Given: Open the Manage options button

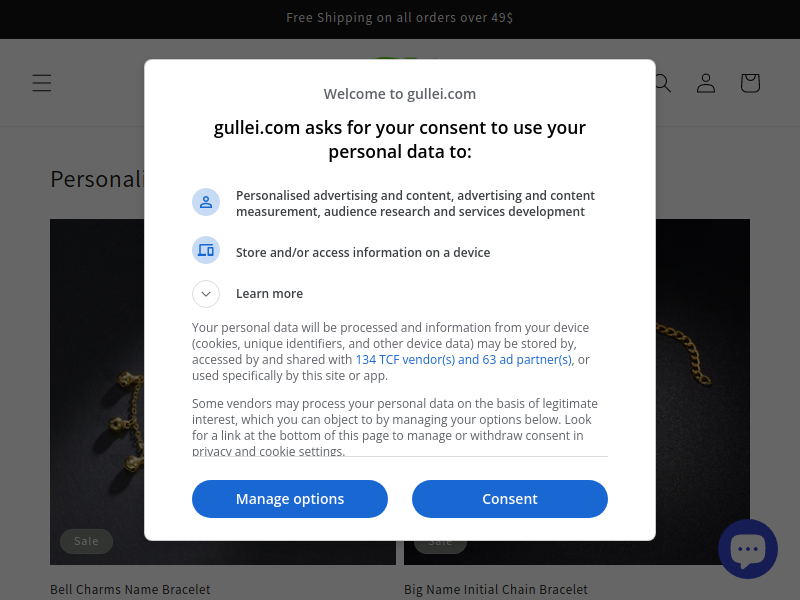Looking at the screenshot, I should pyautogui.click(x=290, y=499).
